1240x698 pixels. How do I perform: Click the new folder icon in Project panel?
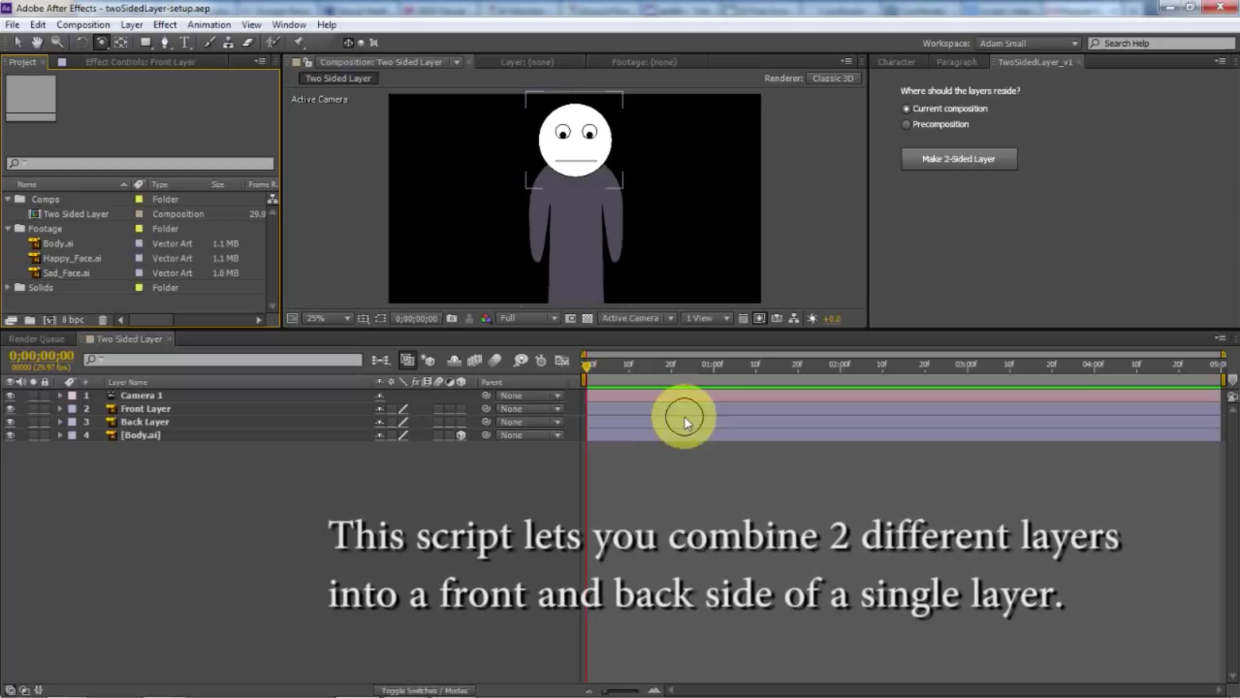point(30,320)
